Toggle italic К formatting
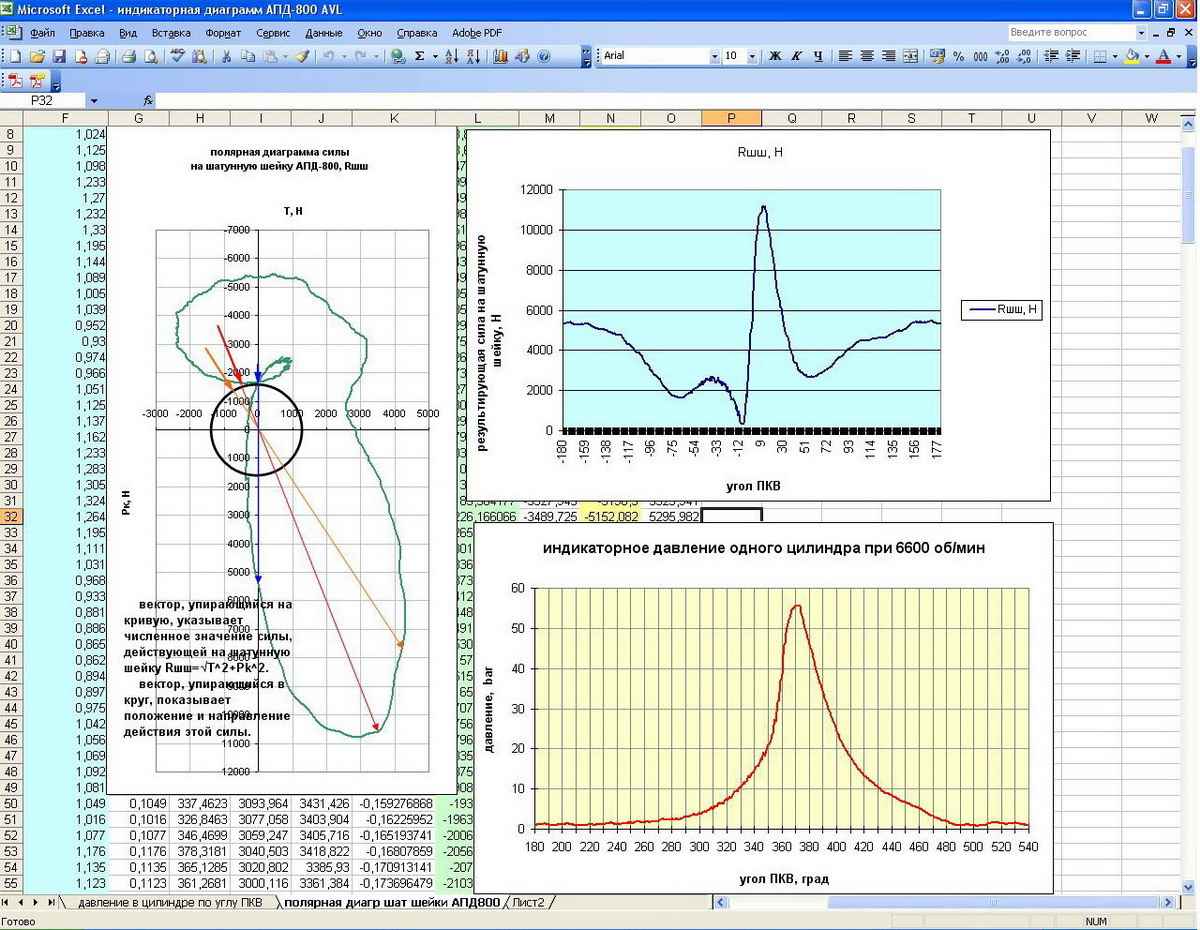Image resolution: width=1200 pixels, height=930 pixels. (x=796, y=57)
